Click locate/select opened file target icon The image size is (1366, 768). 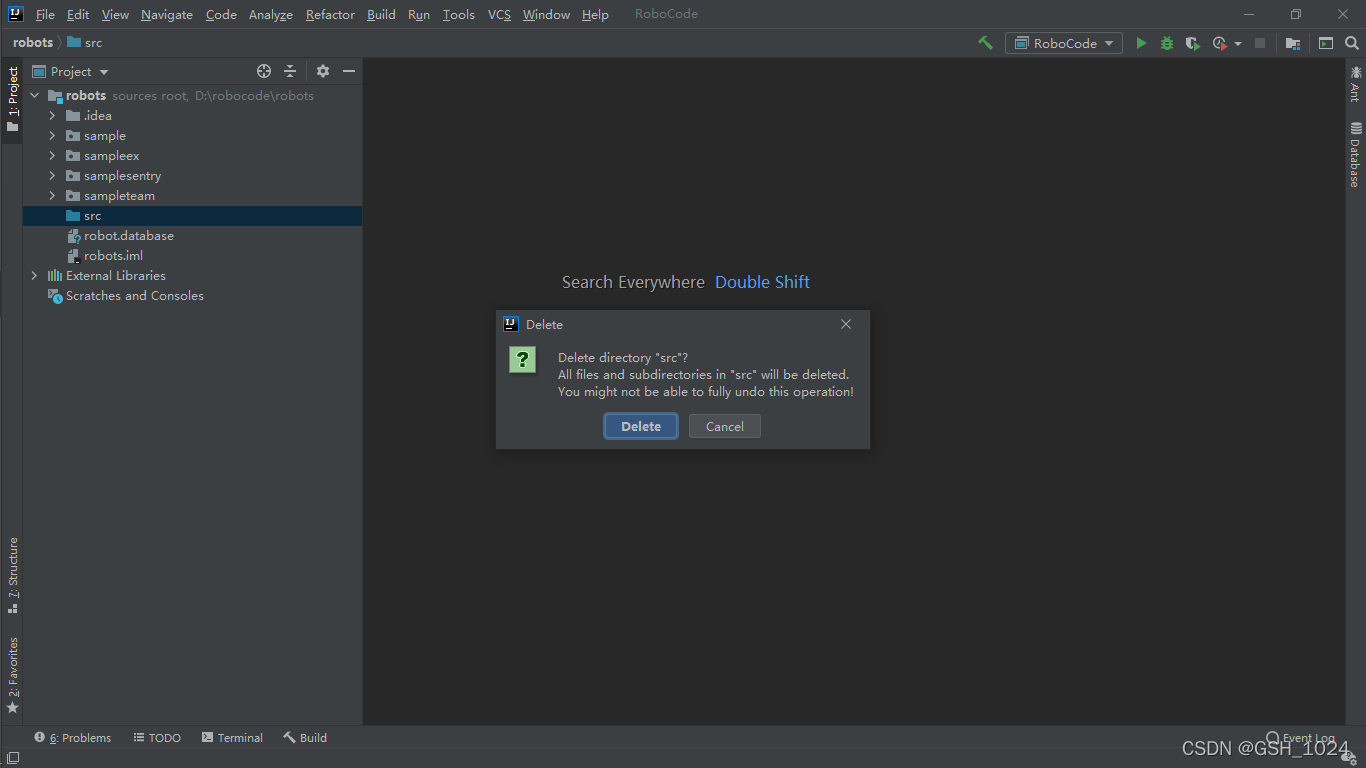pos(264,71)
